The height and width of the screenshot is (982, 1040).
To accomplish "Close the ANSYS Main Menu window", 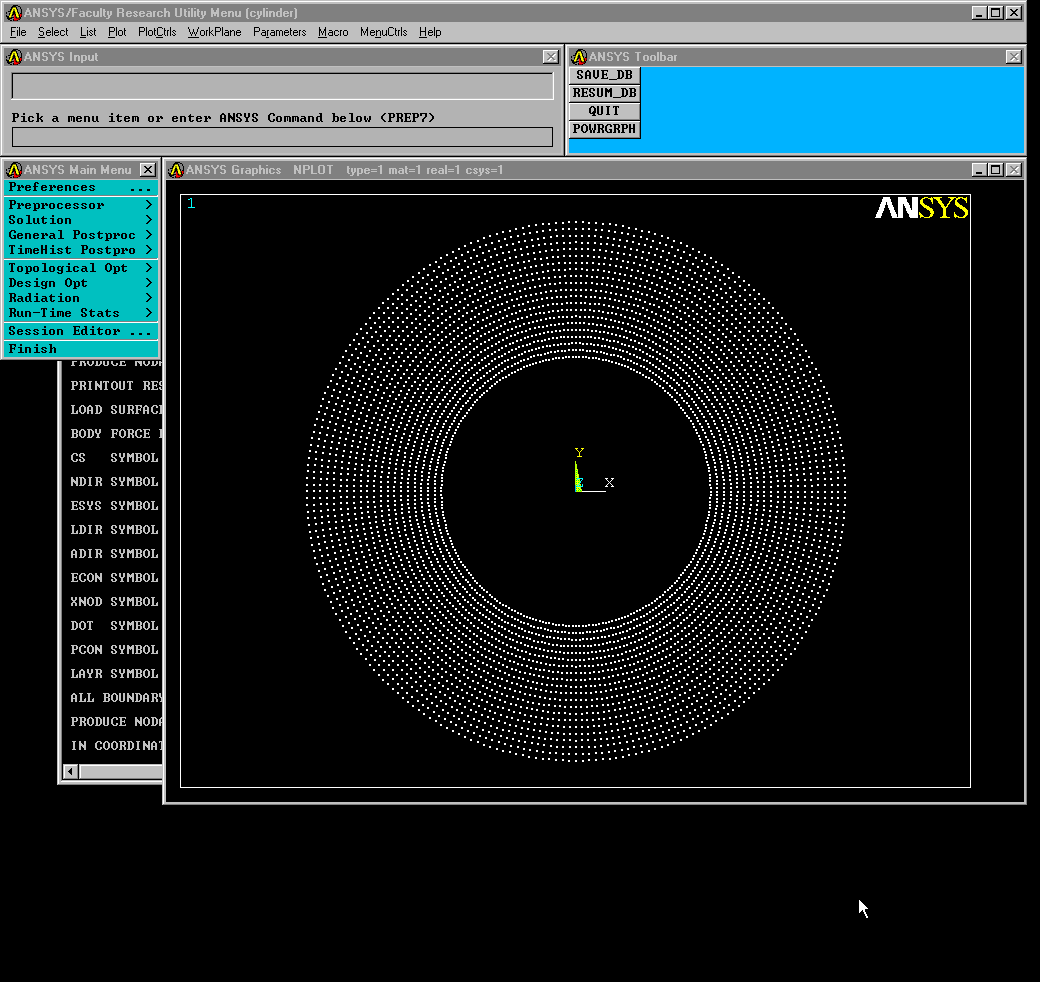I will click(x=148, y=170).
